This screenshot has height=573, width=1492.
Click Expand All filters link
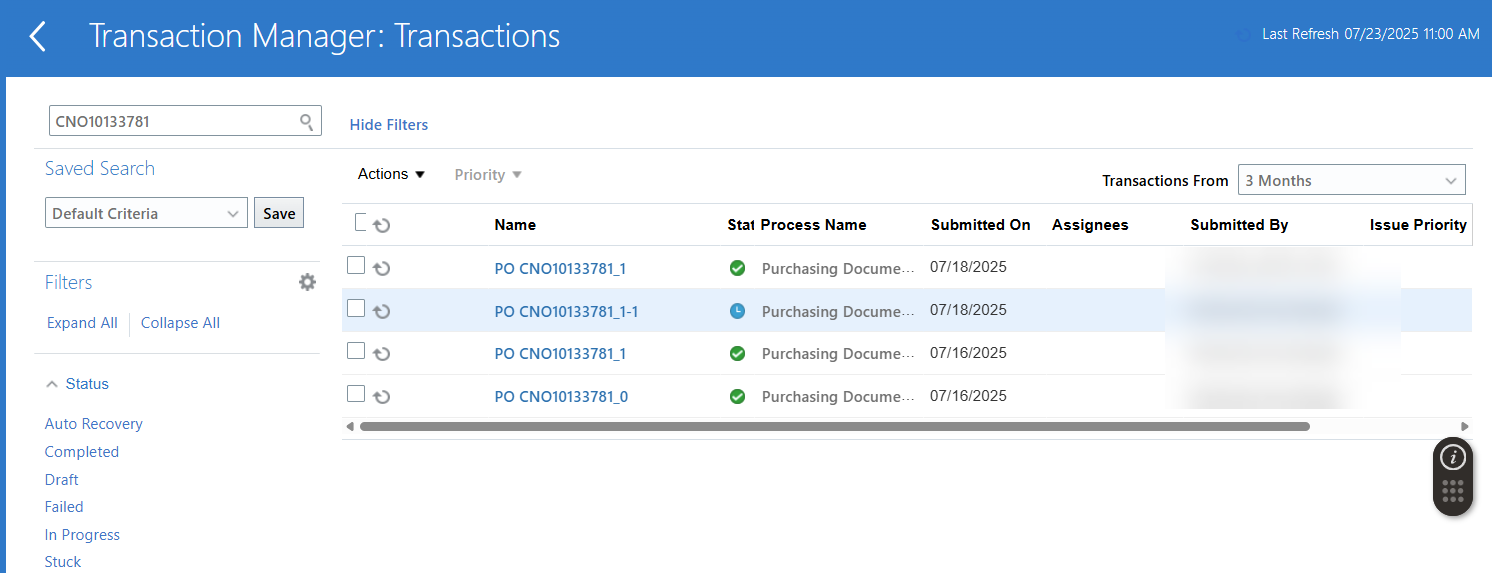point(82,323)
